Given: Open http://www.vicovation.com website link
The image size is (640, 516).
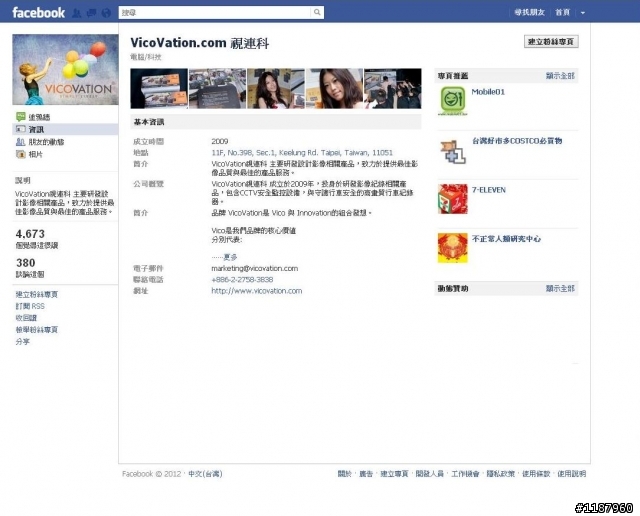Looking at the screenshot, I should [256, 291].
